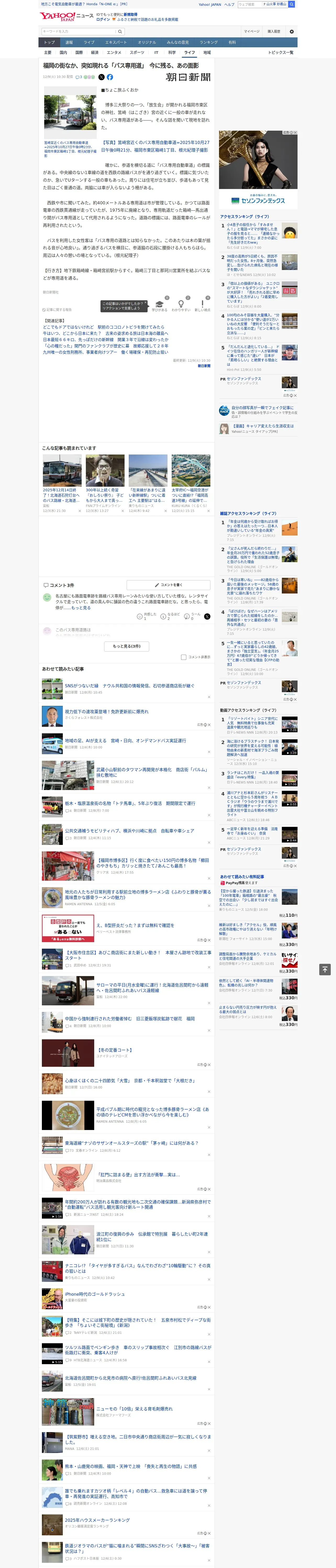The width and height of the screenshot is (336, 1568).
Task: Select 地域 category in sub-navigation
Action: pos(207,52)
